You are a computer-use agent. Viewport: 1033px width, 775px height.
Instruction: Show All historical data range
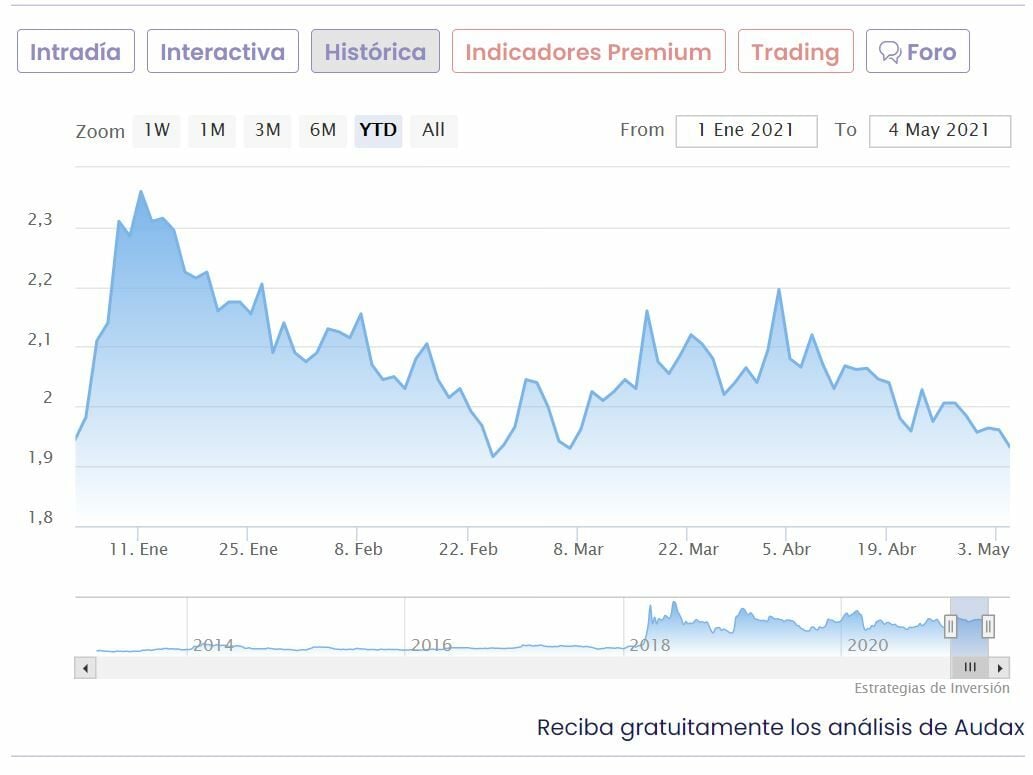[x=433, y=130]
